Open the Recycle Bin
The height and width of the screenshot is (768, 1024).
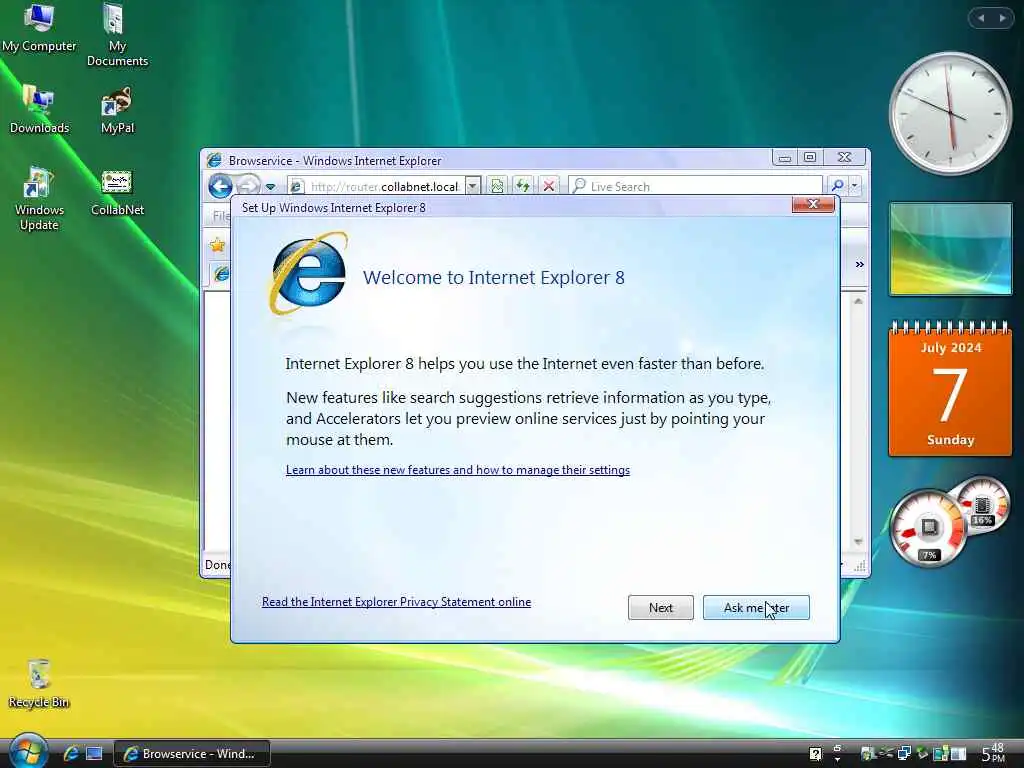click(39, 683)
